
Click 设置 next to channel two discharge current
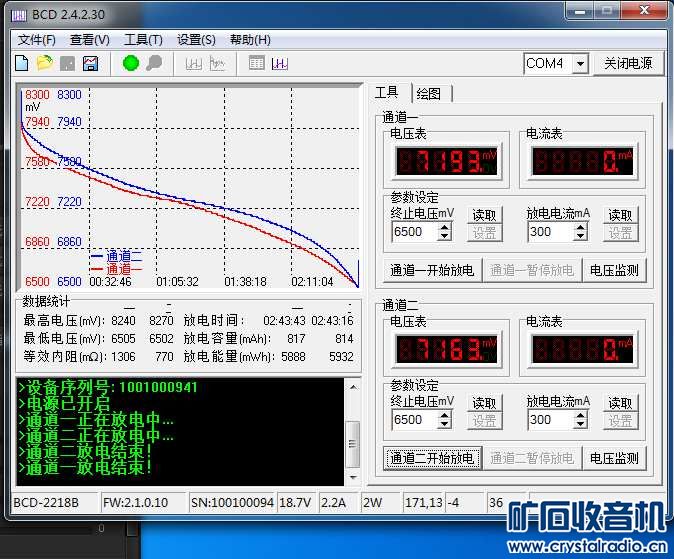pos(620,421)
